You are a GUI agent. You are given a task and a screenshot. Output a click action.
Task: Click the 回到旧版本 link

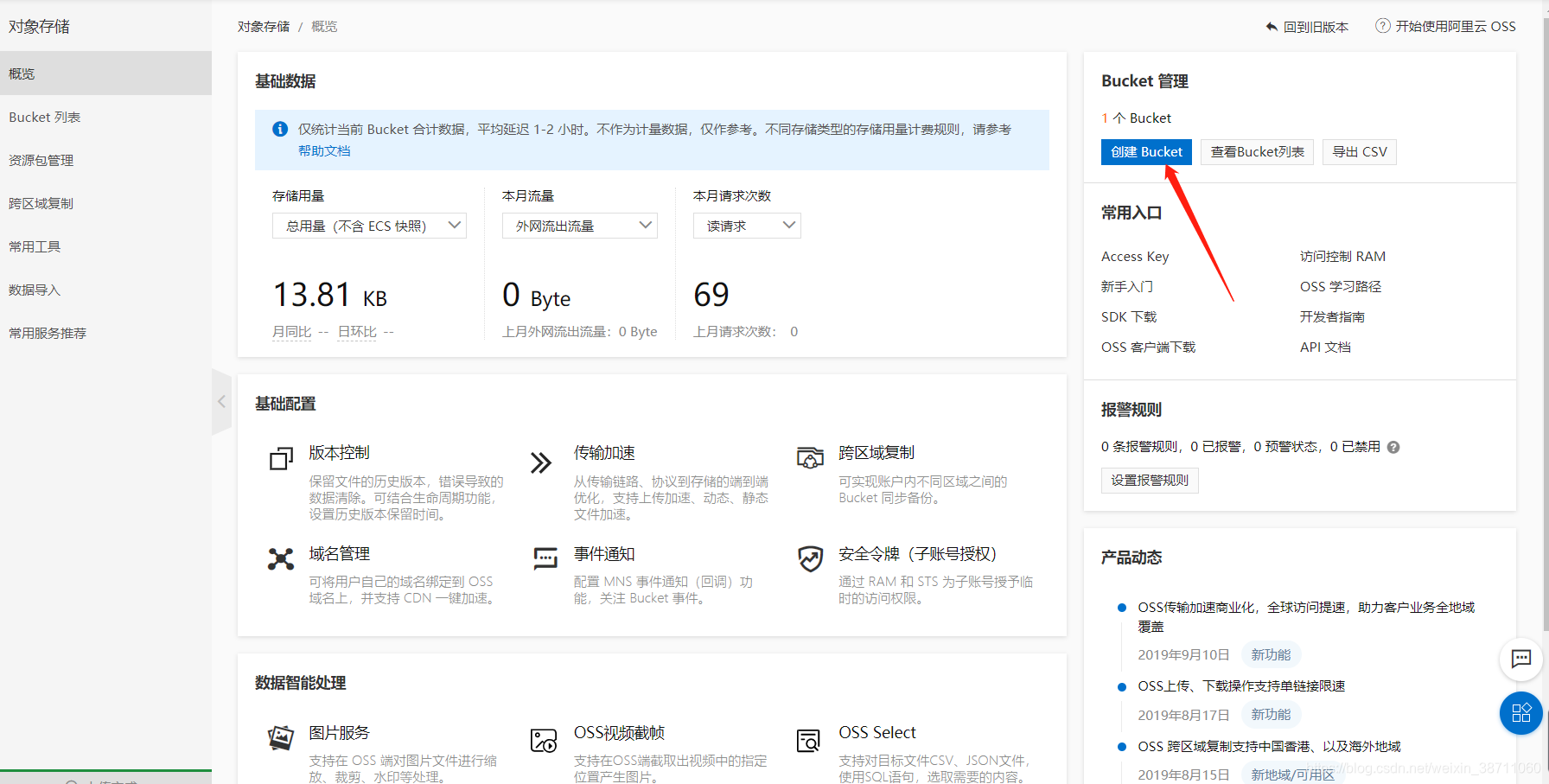pyautogui.click(x=1316, y=27)
